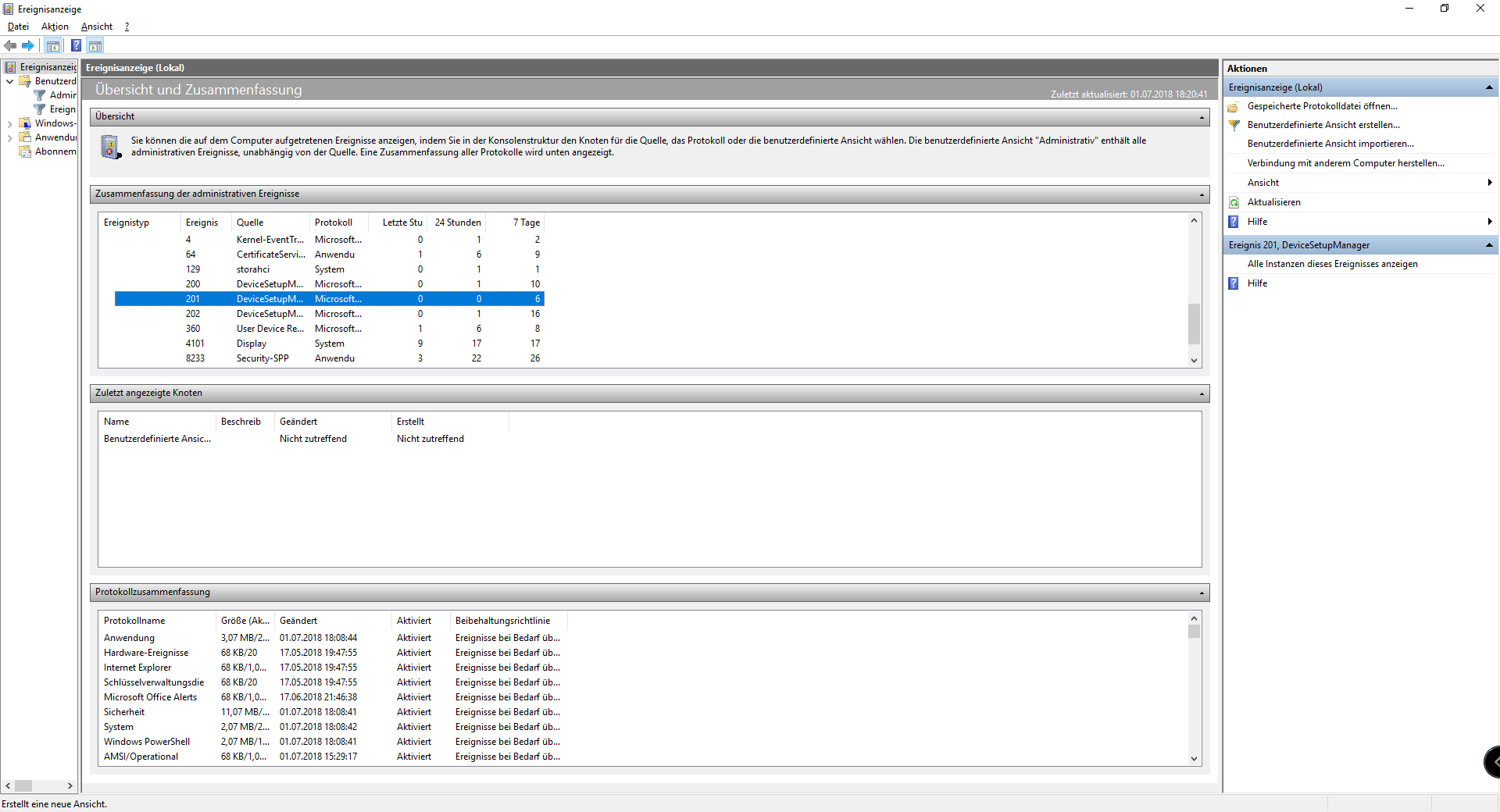
Task: Click Benutzerdefinierte Ansicht erstellen
Action: 1323,125
